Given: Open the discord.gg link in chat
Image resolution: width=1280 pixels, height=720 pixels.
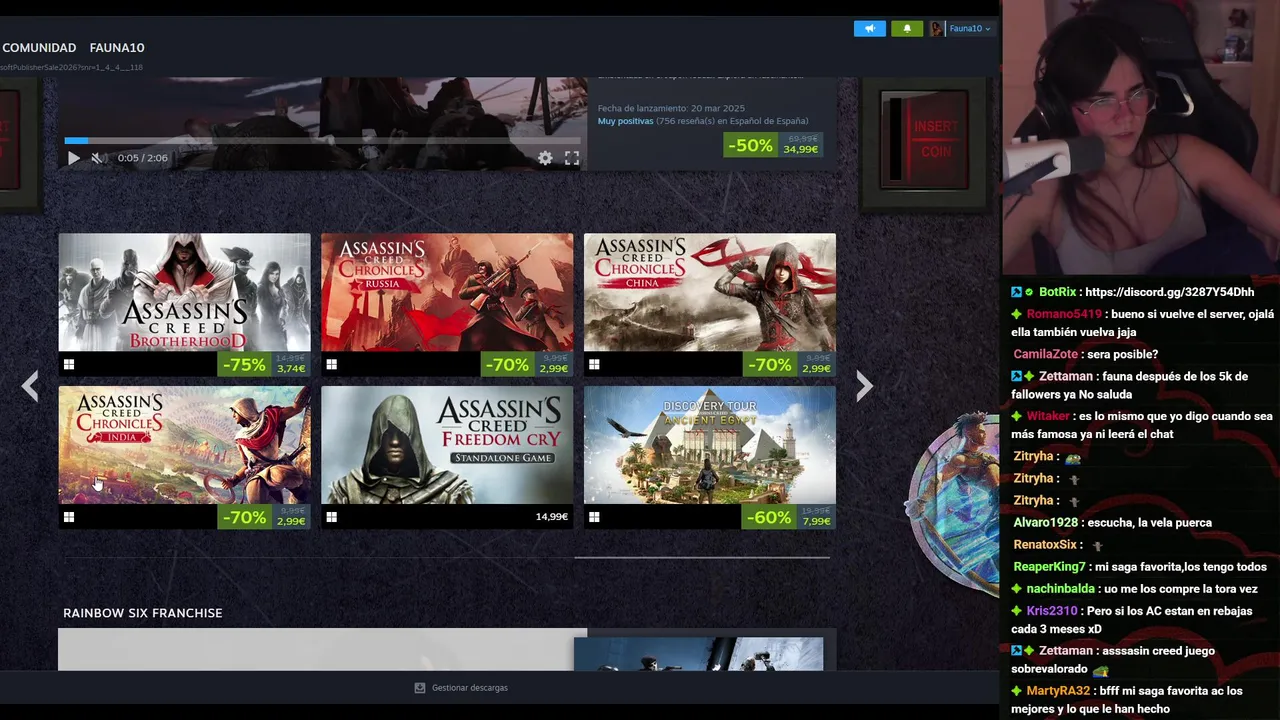Looking at the screenshot, I should coord(1169,292).
